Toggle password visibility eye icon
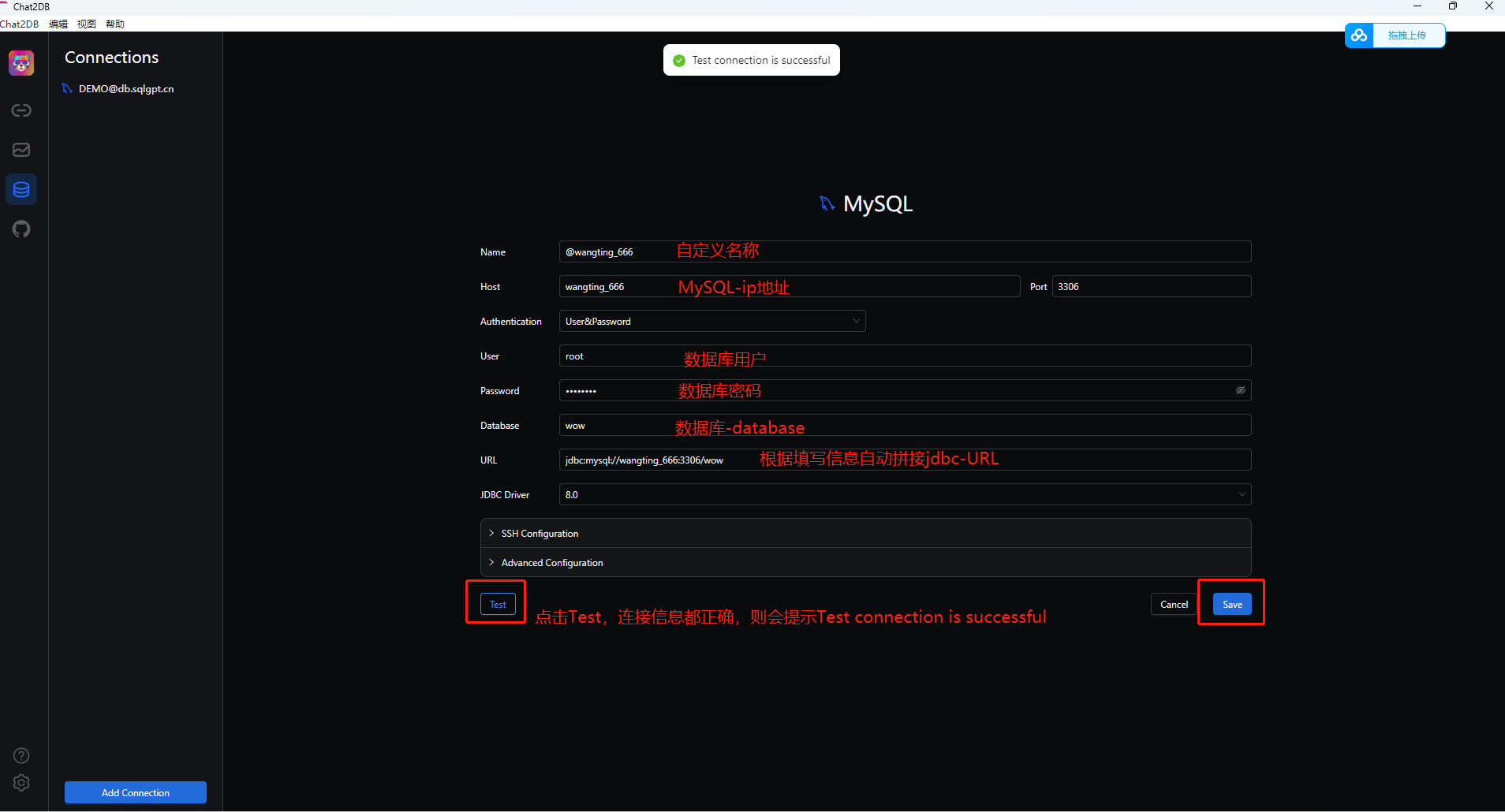 click(x=1240, y=390)
